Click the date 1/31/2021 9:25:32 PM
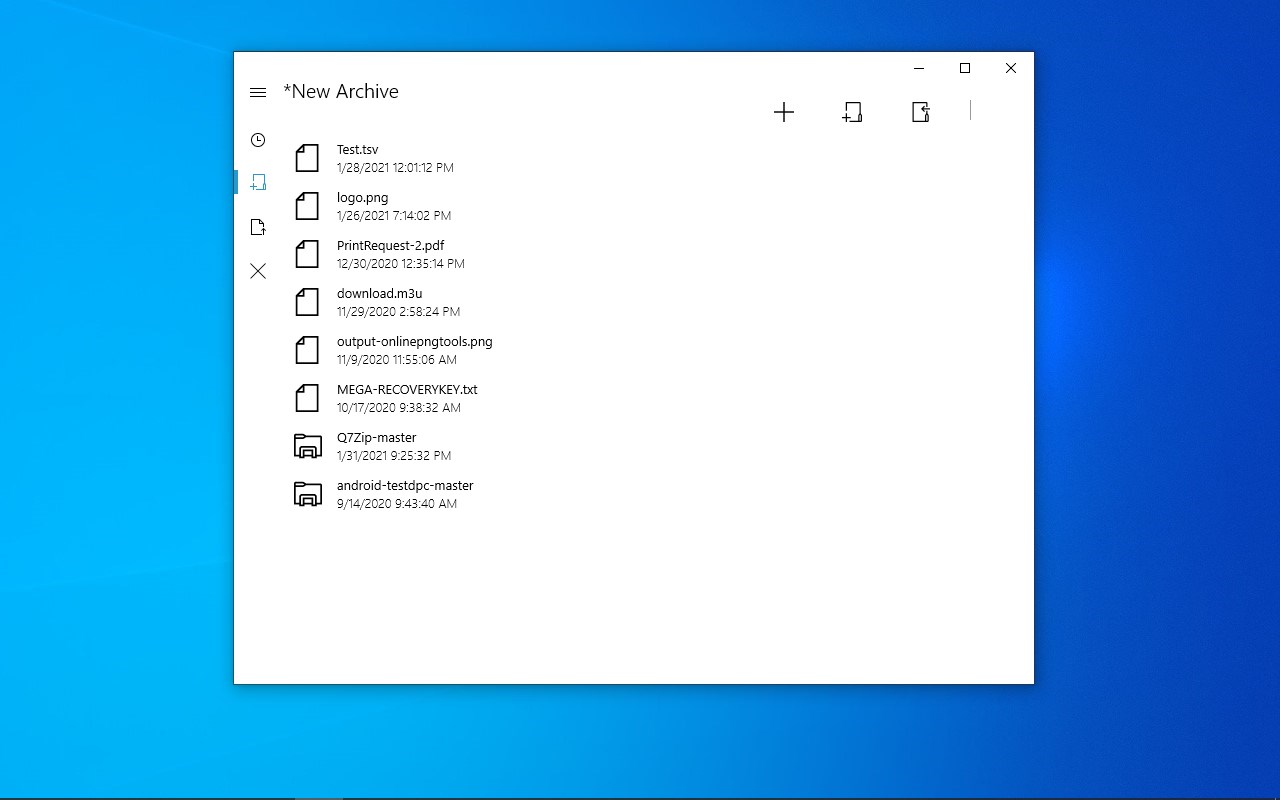Image resolution: width=1280 pixels, height=800 pixels. tap(394, 456)
